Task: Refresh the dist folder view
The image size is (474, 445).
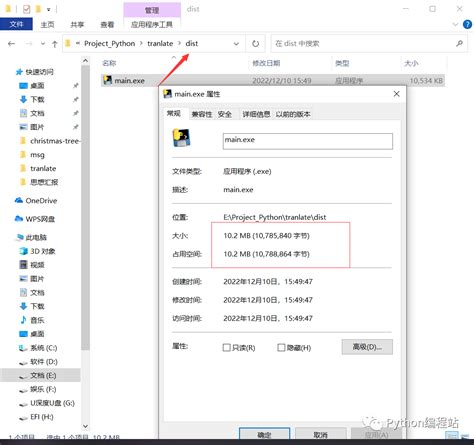Action: click(255, 44)
